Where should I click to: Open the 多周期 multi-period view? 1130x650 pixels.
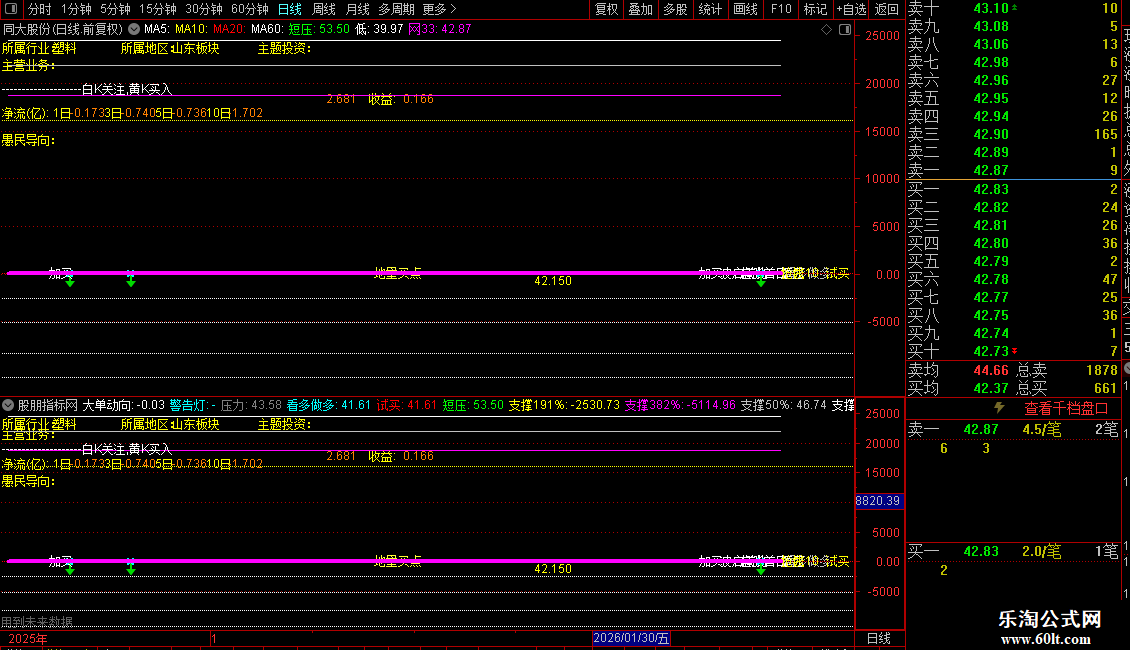coord(396,9)
